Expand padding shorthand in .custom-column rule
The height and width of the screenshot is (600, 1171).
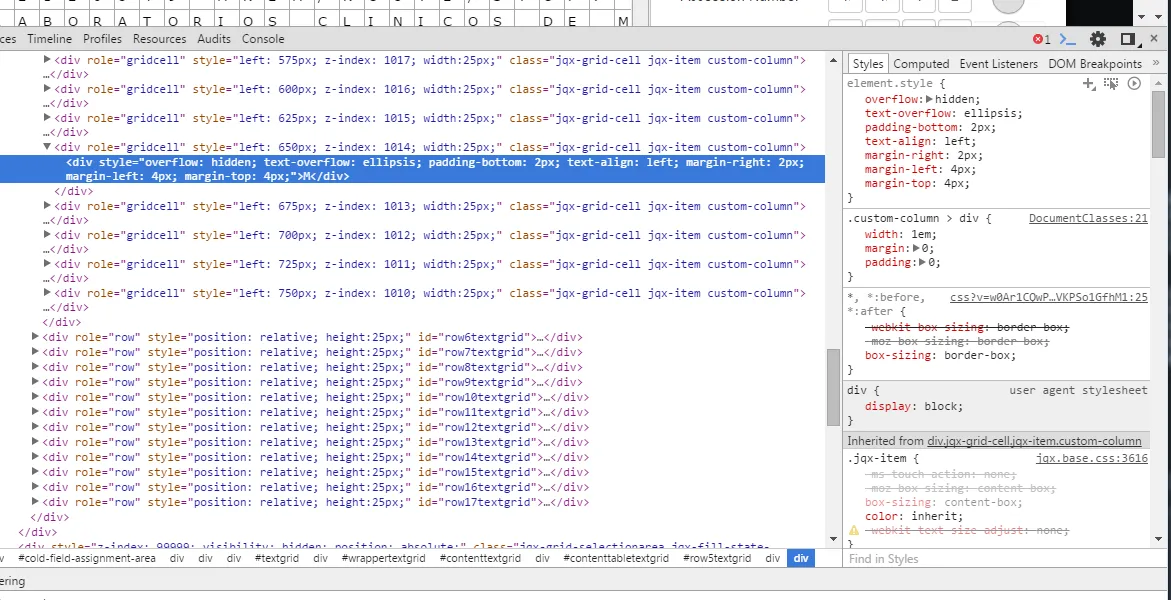tap(923, 262)
